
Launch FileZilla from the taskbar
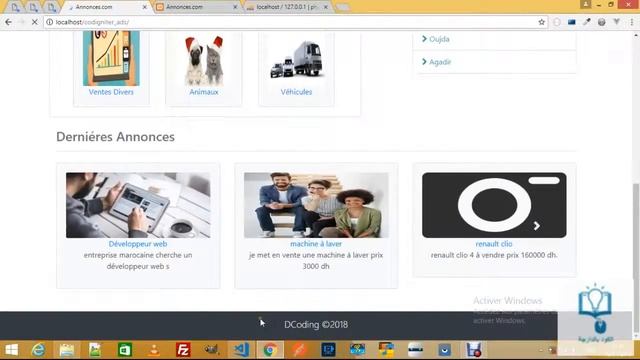(x=183, y=350)
